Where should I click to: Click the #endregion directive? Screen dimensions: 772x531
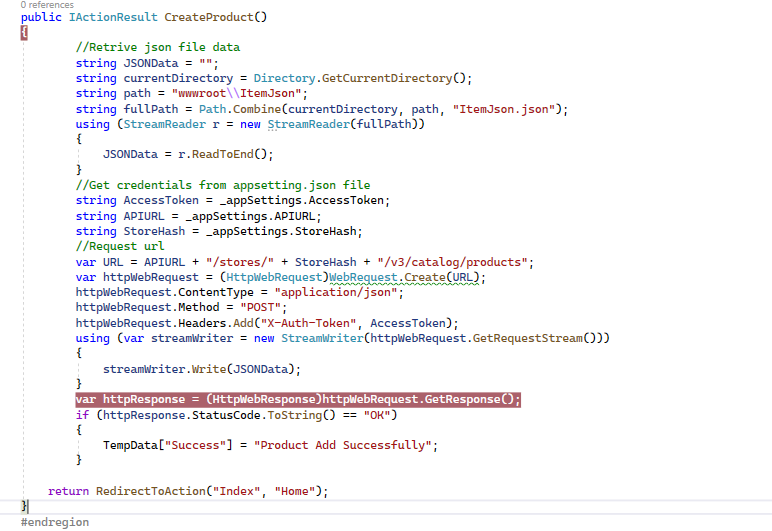(x=55, y=522)
